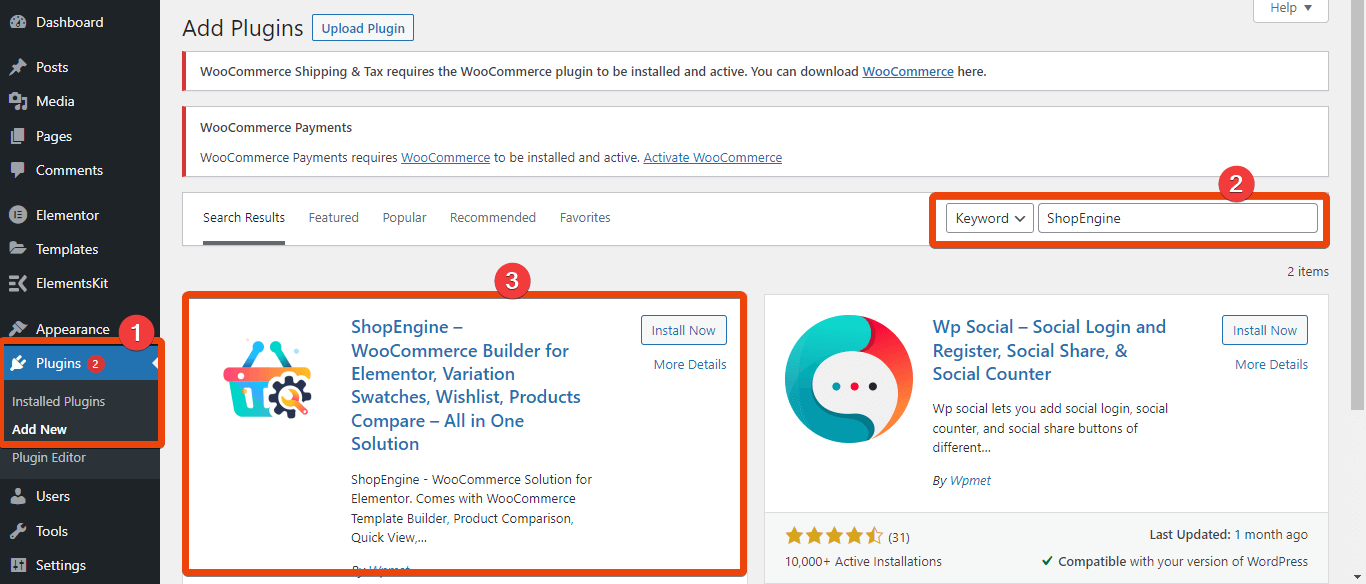This screenshot has width=1366, height=584.
Task: Switch to the Popular tab
Action: pyautogui.click(x=404, y=218)
